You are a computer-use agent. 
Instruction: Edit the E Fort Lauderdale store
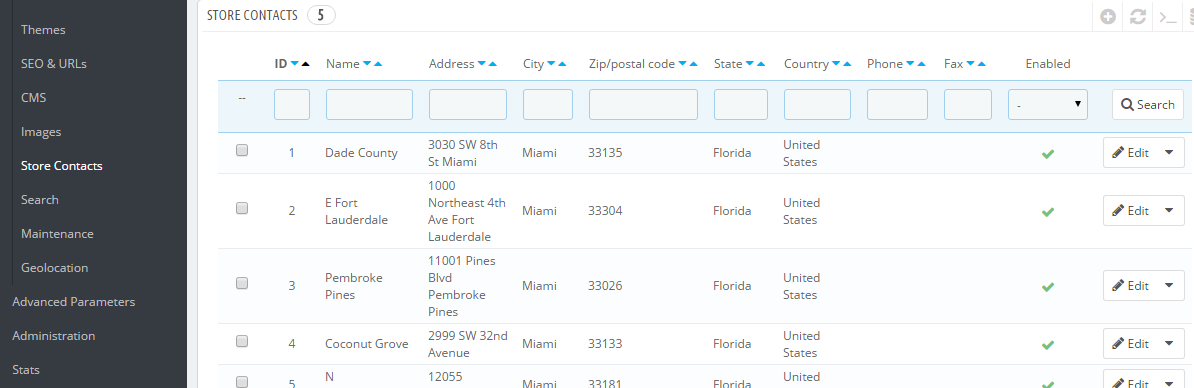[1131, 211]
